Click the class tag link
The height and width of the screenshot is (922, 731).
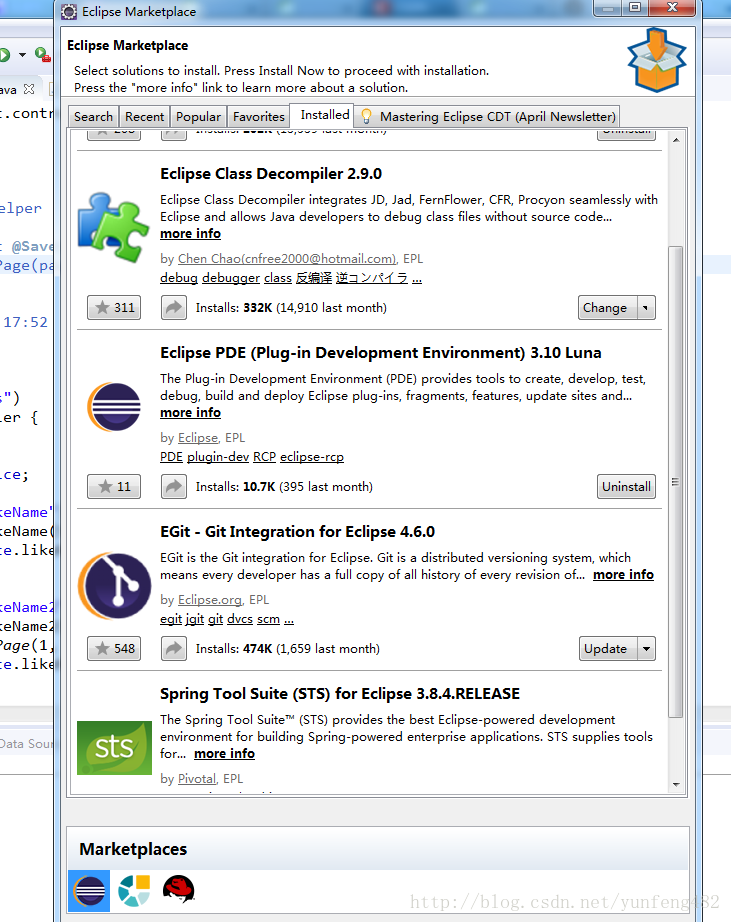pyautogui.click(x=278, y=278)
